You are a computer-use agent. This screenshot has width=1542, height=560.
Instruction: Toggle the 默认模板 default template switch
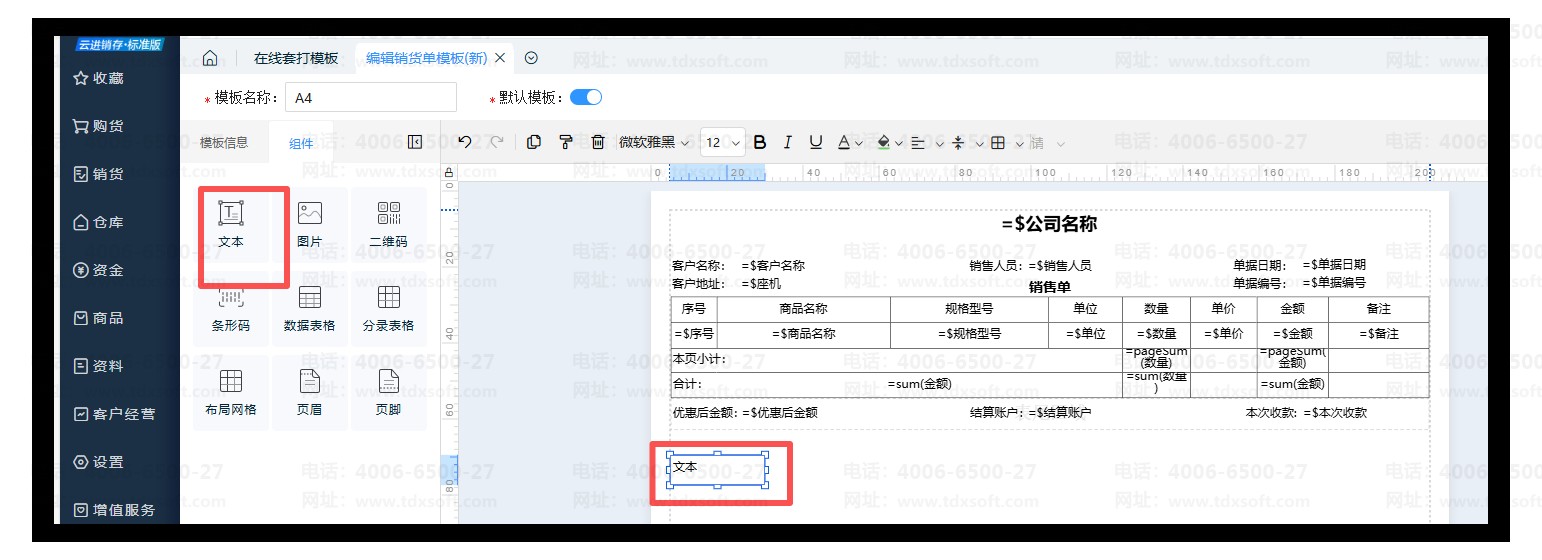tap(586, 98)
